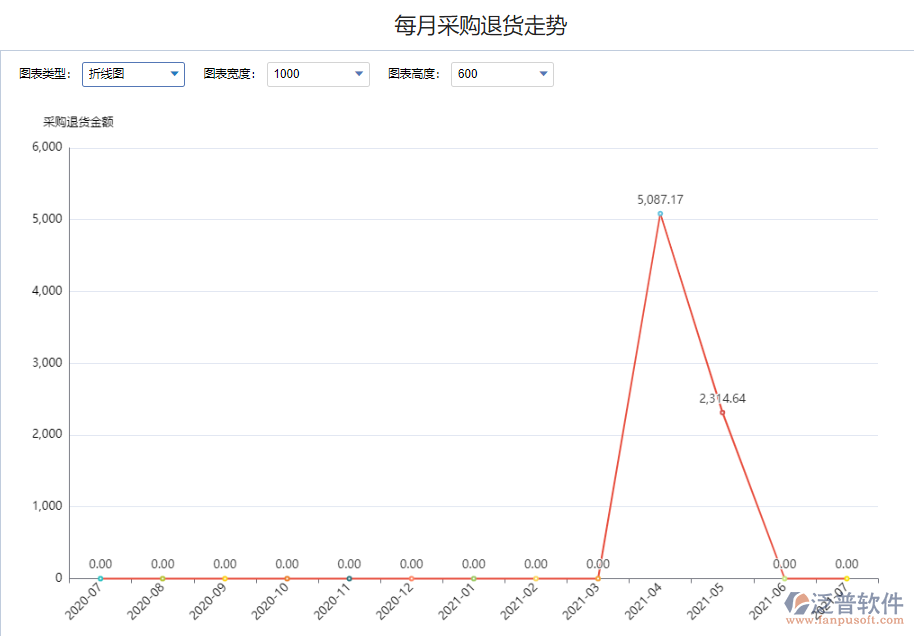The height and width of the screenshot is (636, 914).
Task: Select the final 2021-07 data marker
Action: (x=847, y=577)
